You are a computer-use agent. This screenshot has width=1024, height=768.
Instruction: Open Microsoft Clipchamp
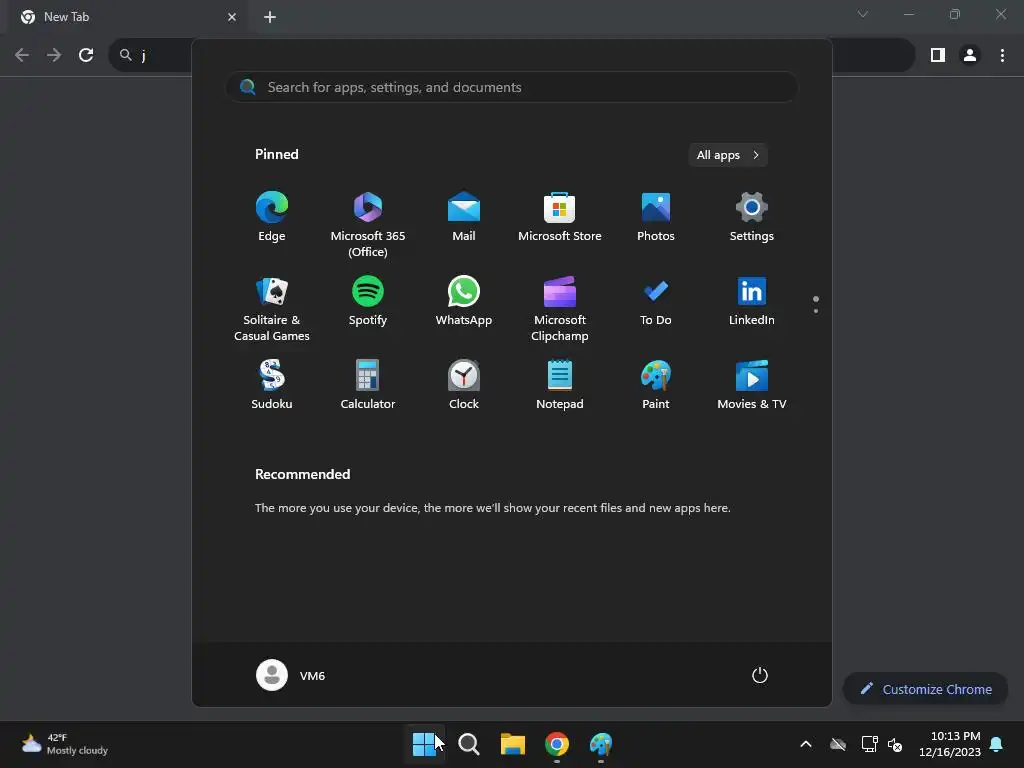pyautogui.click(x=560, y=309)
